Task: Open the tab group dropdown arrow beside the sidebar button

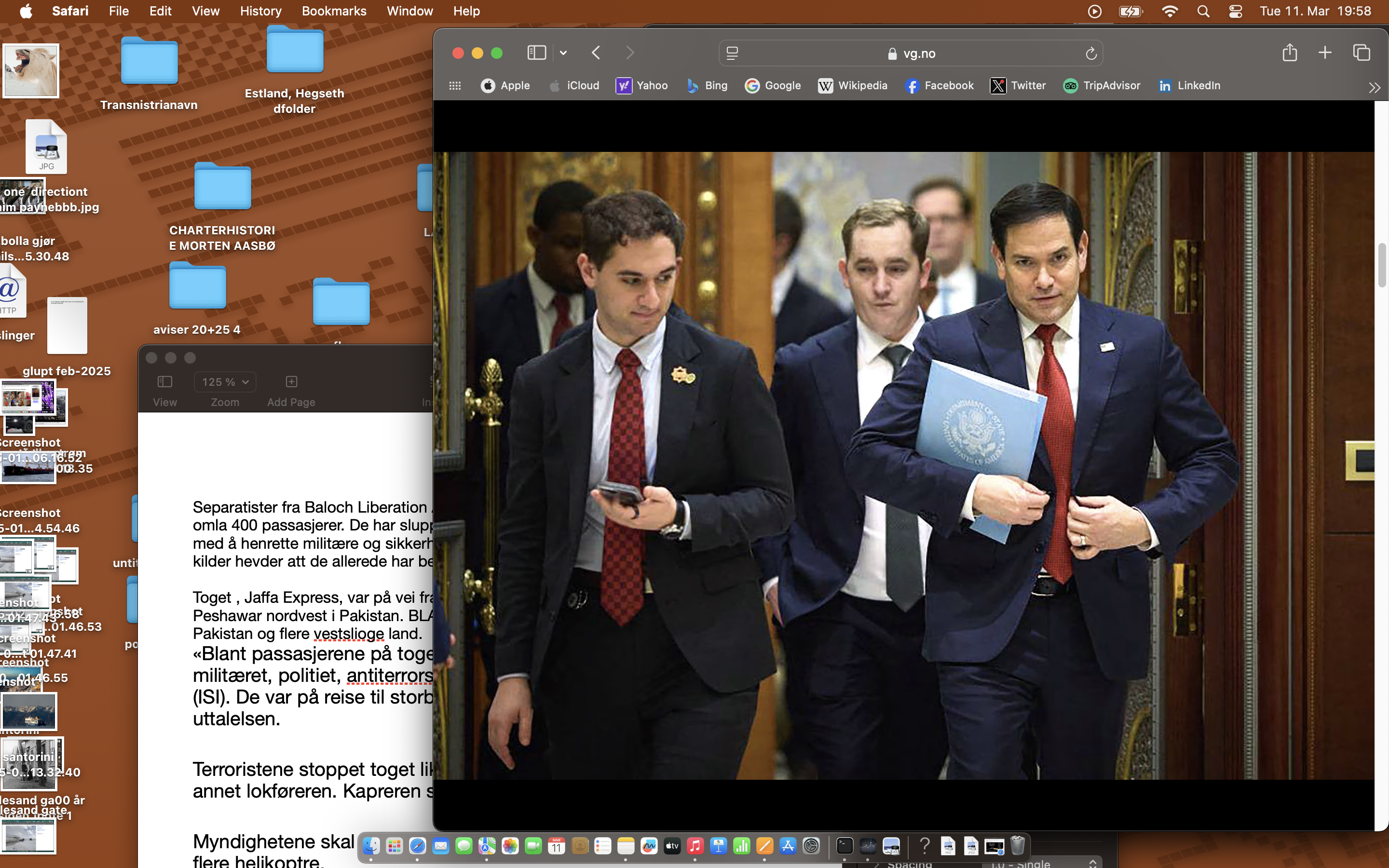Action: click(563, 53)
